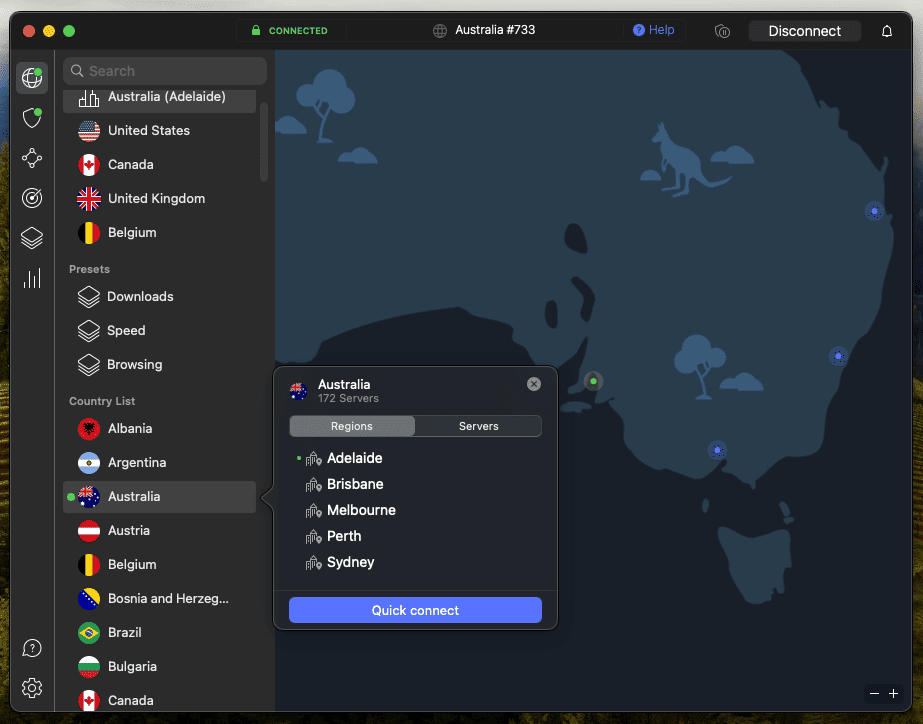Click the Quick connect button
The image size is (923, 724).
coord(415,610)
